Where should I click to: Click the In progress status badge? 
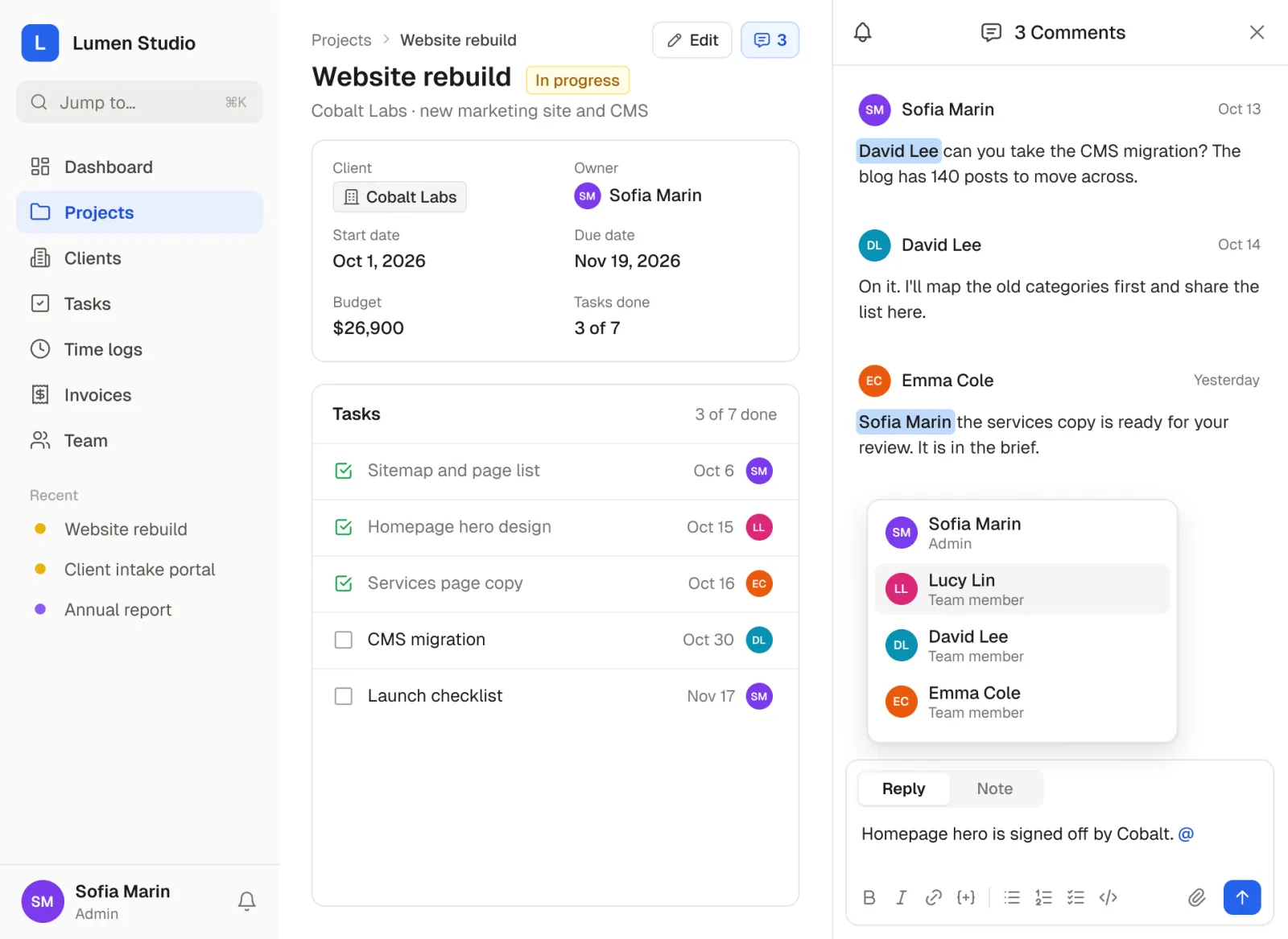coord(577,80)
